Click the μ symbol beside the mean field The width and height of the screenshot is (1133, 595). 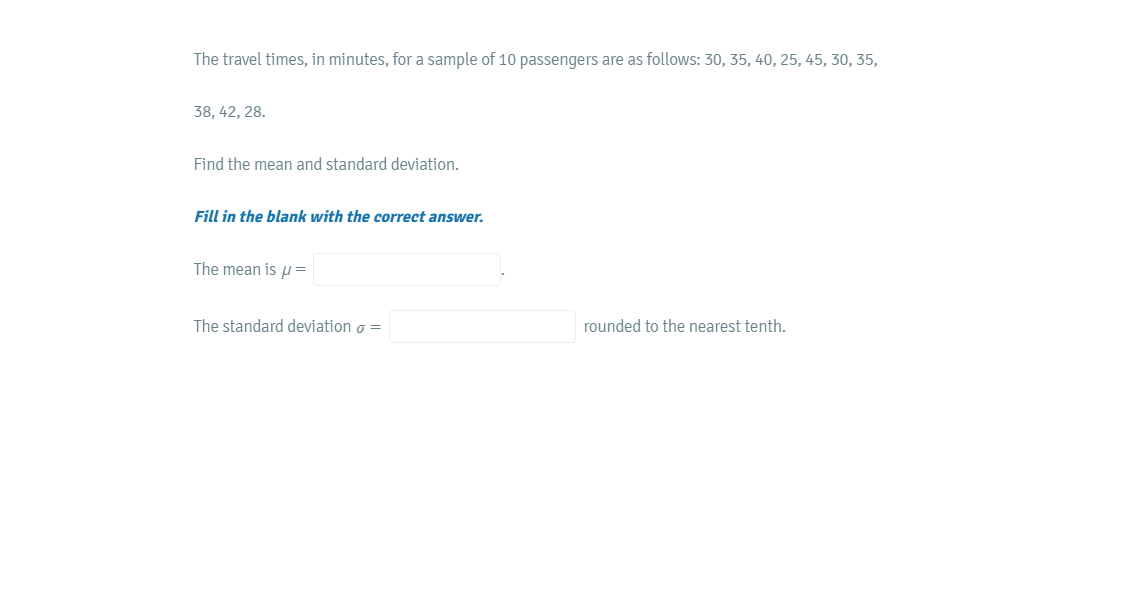[286, 270]
